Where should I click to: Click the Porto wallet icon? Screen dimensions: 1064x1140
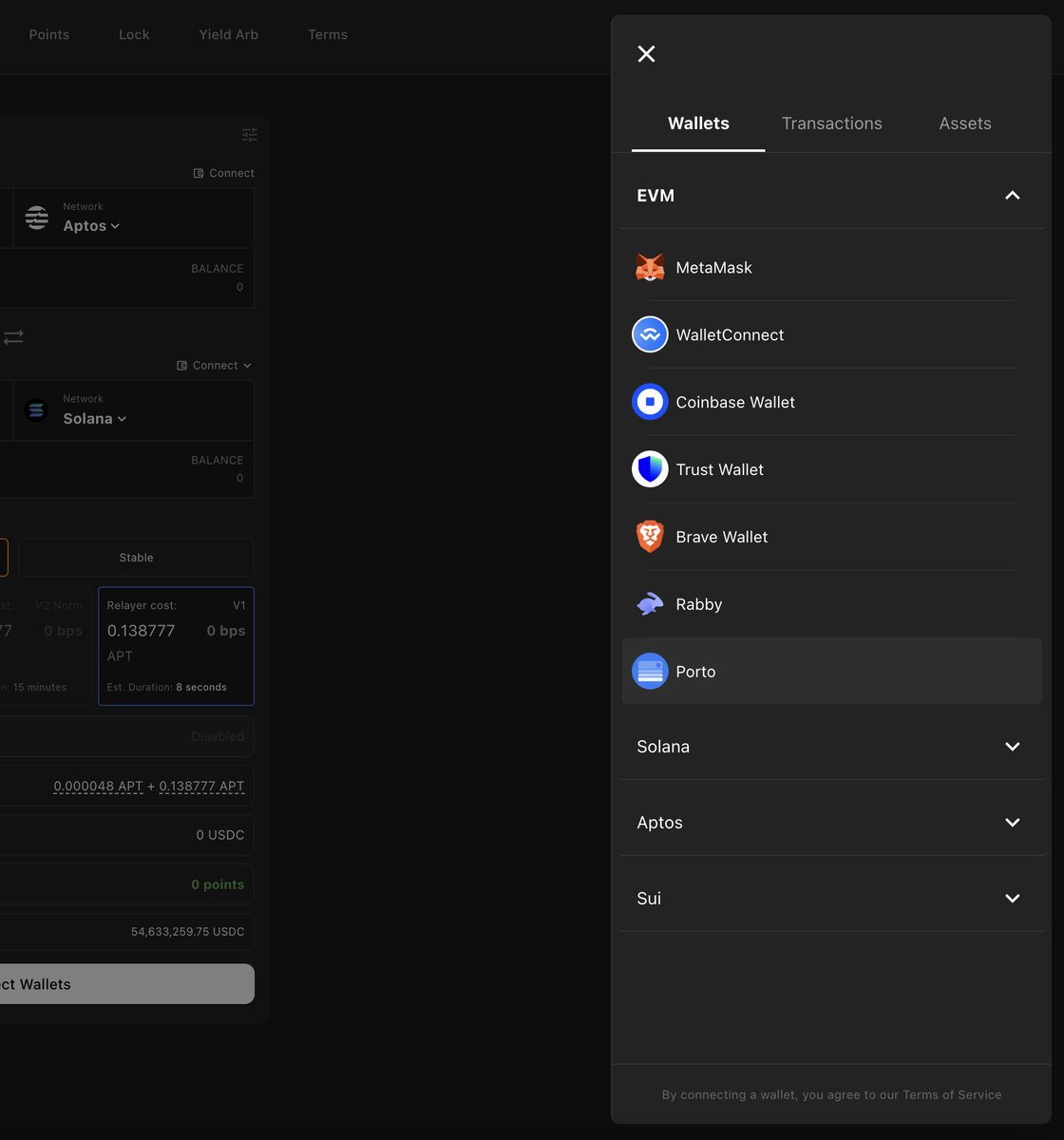pyautogui.click(x=650, y=672)
